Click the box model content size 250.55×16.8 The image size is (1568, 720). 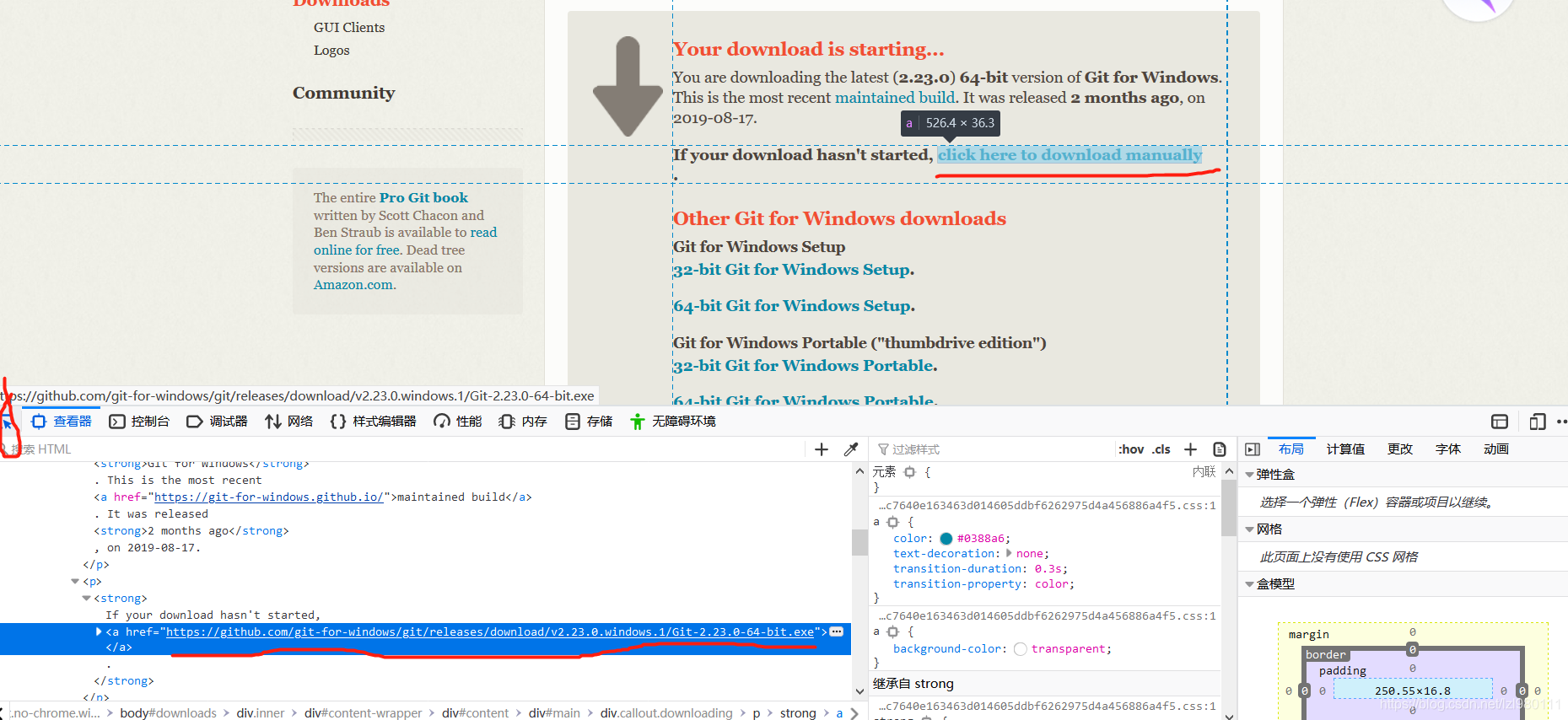pos(1413,690)
